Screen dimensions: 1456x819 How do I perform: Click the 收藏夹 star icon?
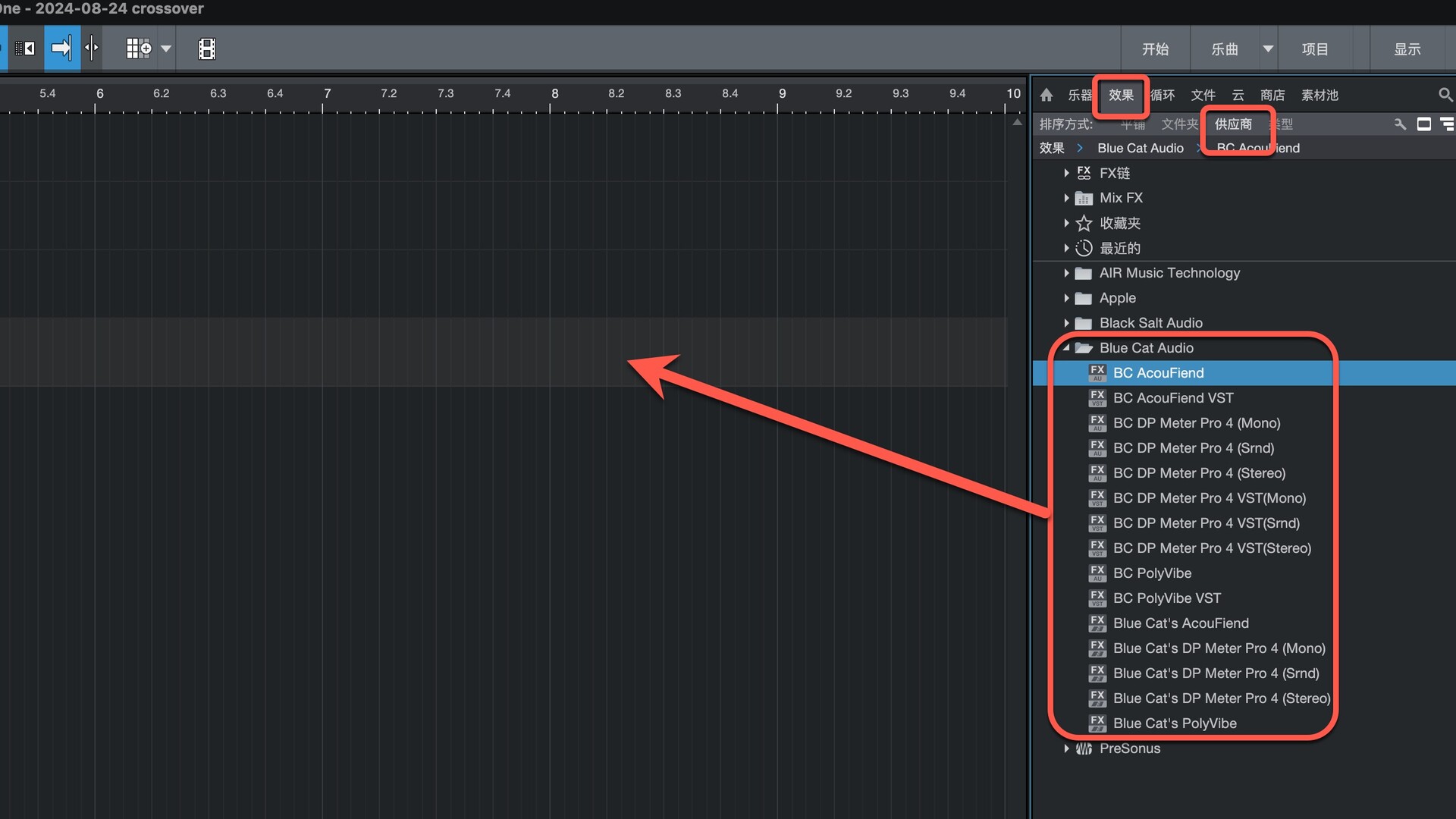(1084, 223)
